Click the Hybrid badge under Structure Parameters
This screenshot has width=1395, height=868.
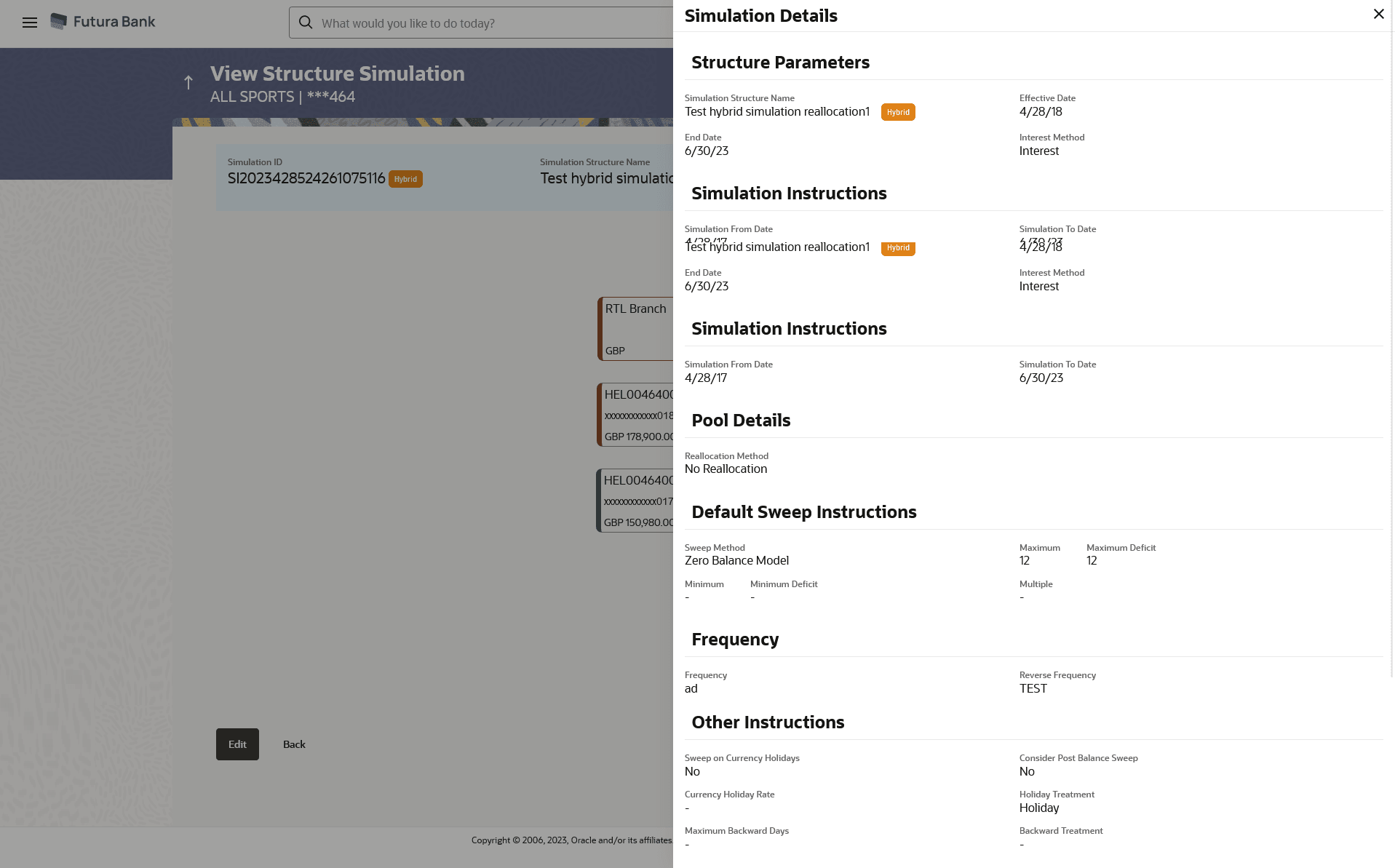(898, 112)
